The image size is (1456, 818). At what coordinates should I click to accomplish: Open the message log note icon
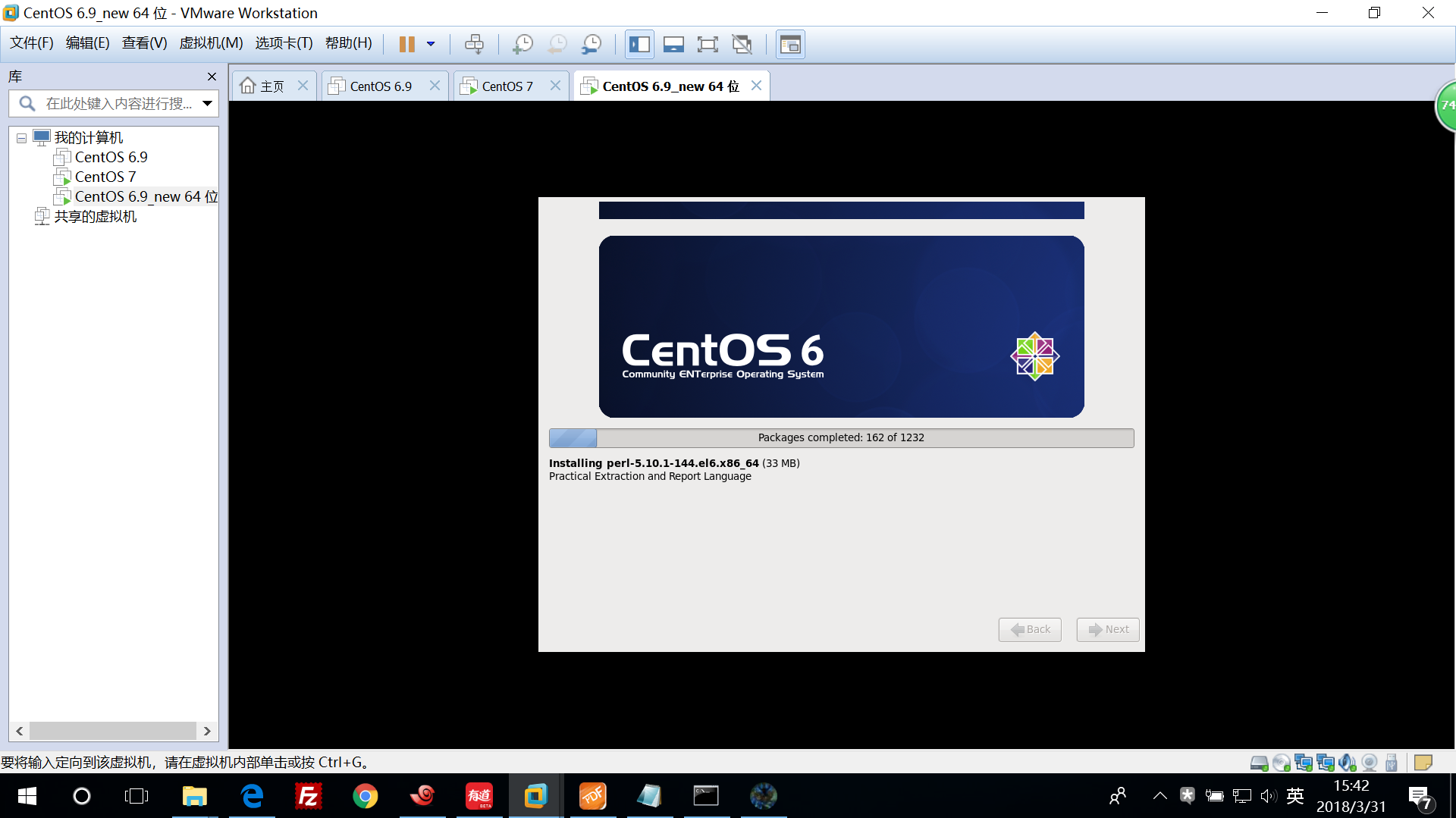click(1423, 763)
